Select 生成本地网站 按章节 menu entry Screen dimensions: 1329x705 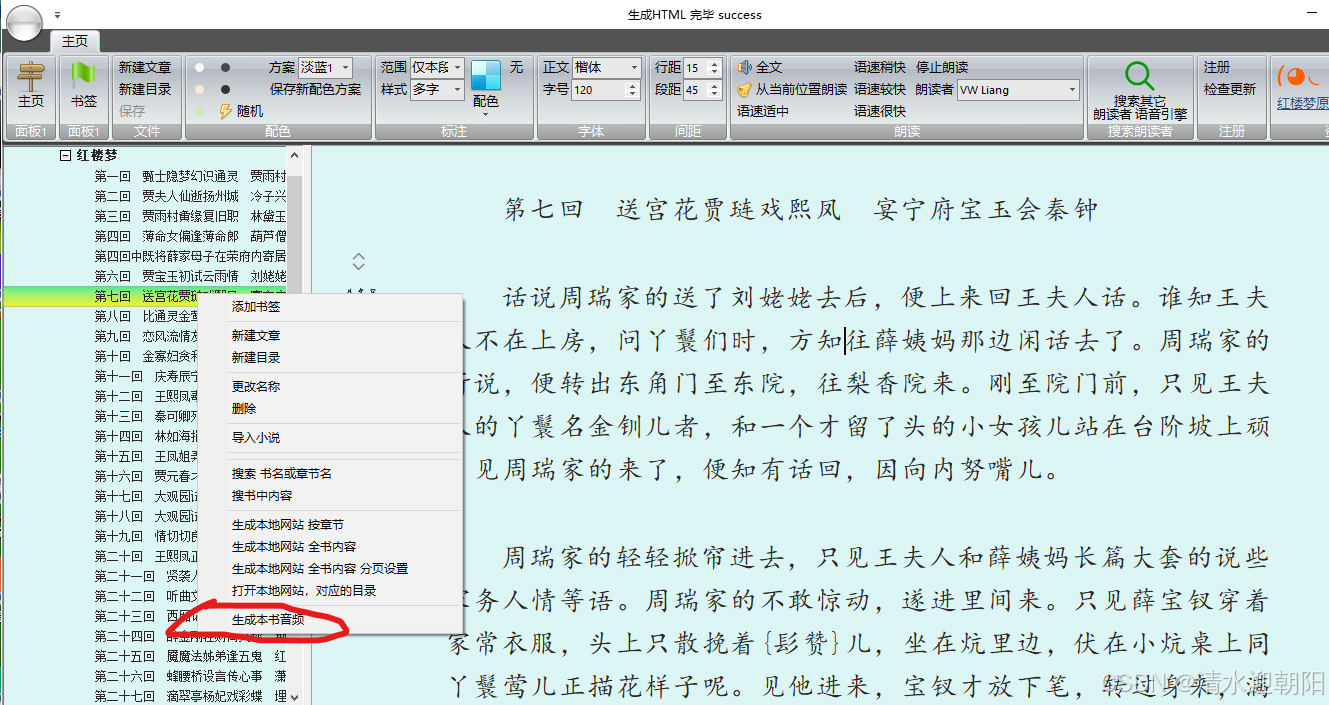[x=288, y=525]
